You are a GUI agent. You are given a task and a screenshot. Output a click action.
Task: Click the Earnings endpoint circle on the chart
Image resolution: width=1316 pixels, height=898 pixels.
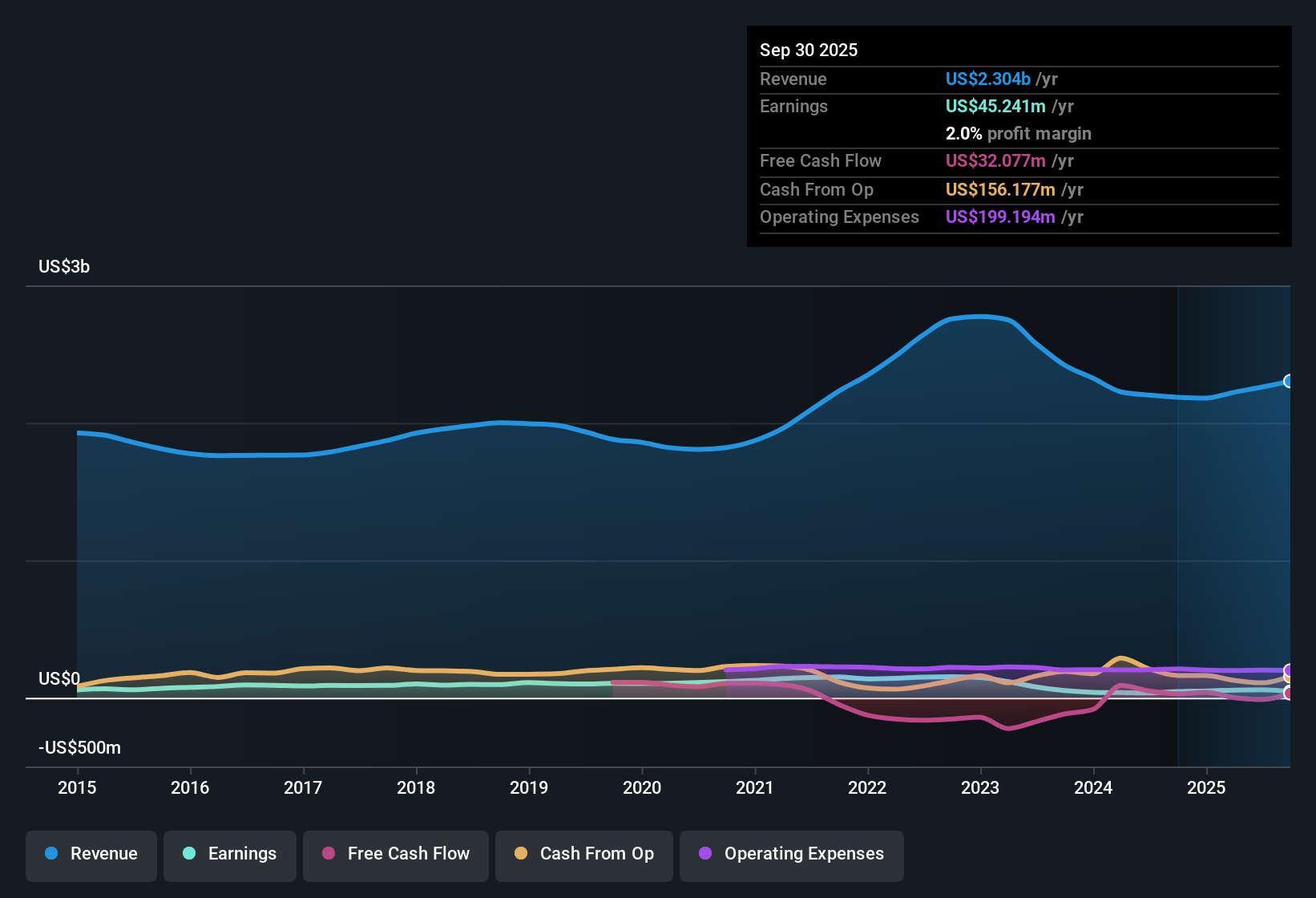coord(1289,690)
